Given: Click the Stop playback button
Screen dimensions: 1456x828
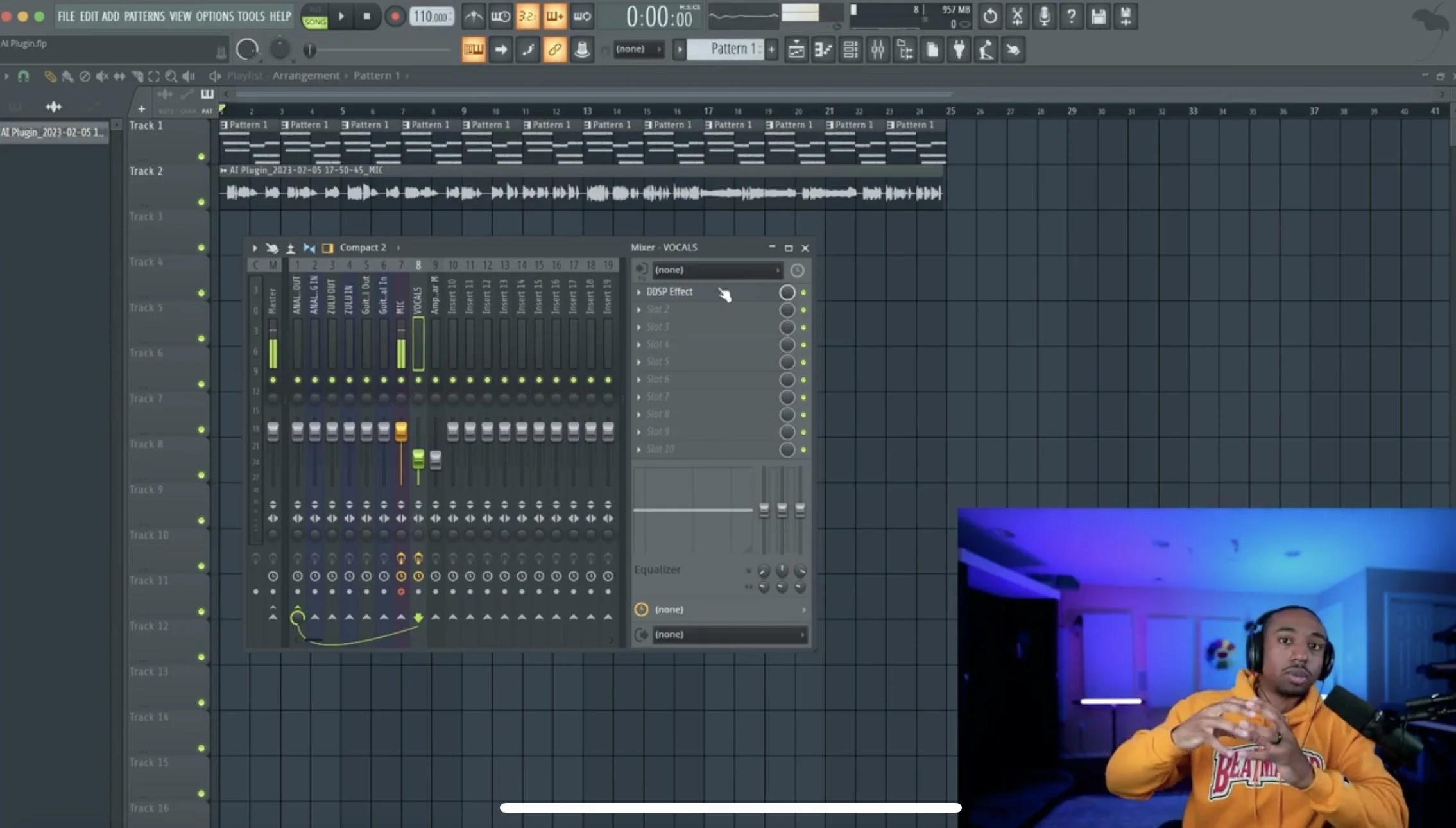Looking at the screenshot, I should click(x=367, y=16).
